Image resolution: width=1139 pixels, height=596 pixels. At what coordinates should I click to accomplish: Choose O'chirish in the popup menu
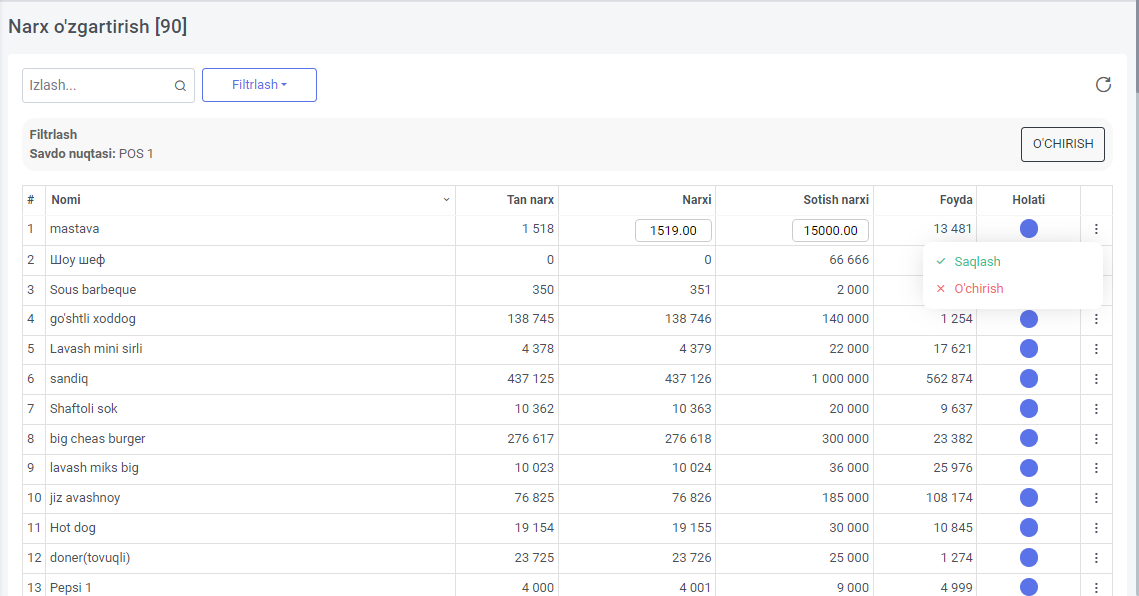click(978, 289)
